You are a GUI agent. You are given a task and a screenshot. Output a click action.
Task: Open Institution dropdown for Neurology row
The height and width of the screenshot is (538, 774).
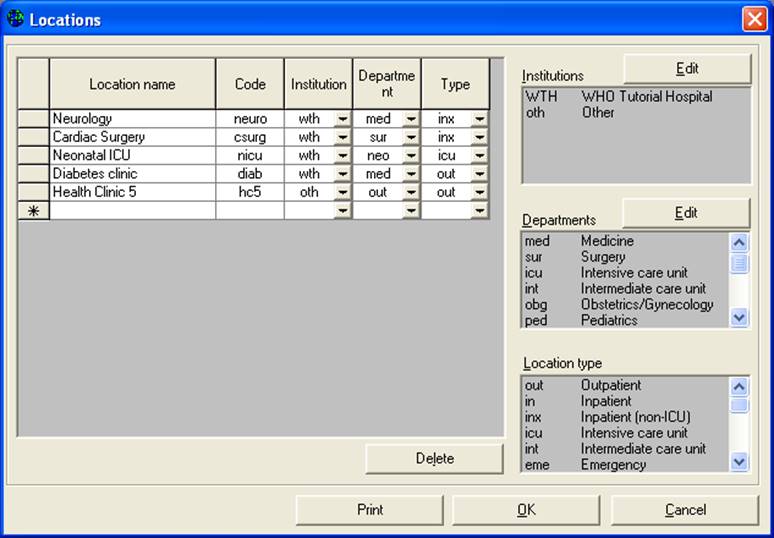pyautogui.click(x=342, y=119)
